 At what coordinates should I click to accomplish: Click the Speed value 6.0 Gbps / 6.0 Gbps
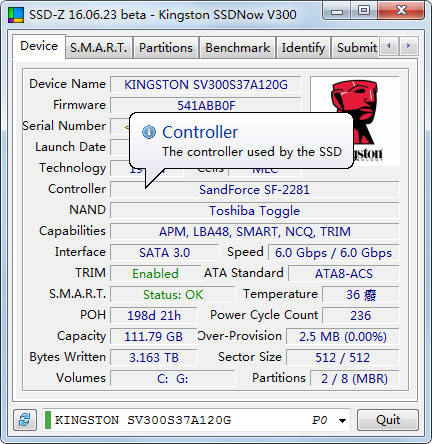coord(333,253)
